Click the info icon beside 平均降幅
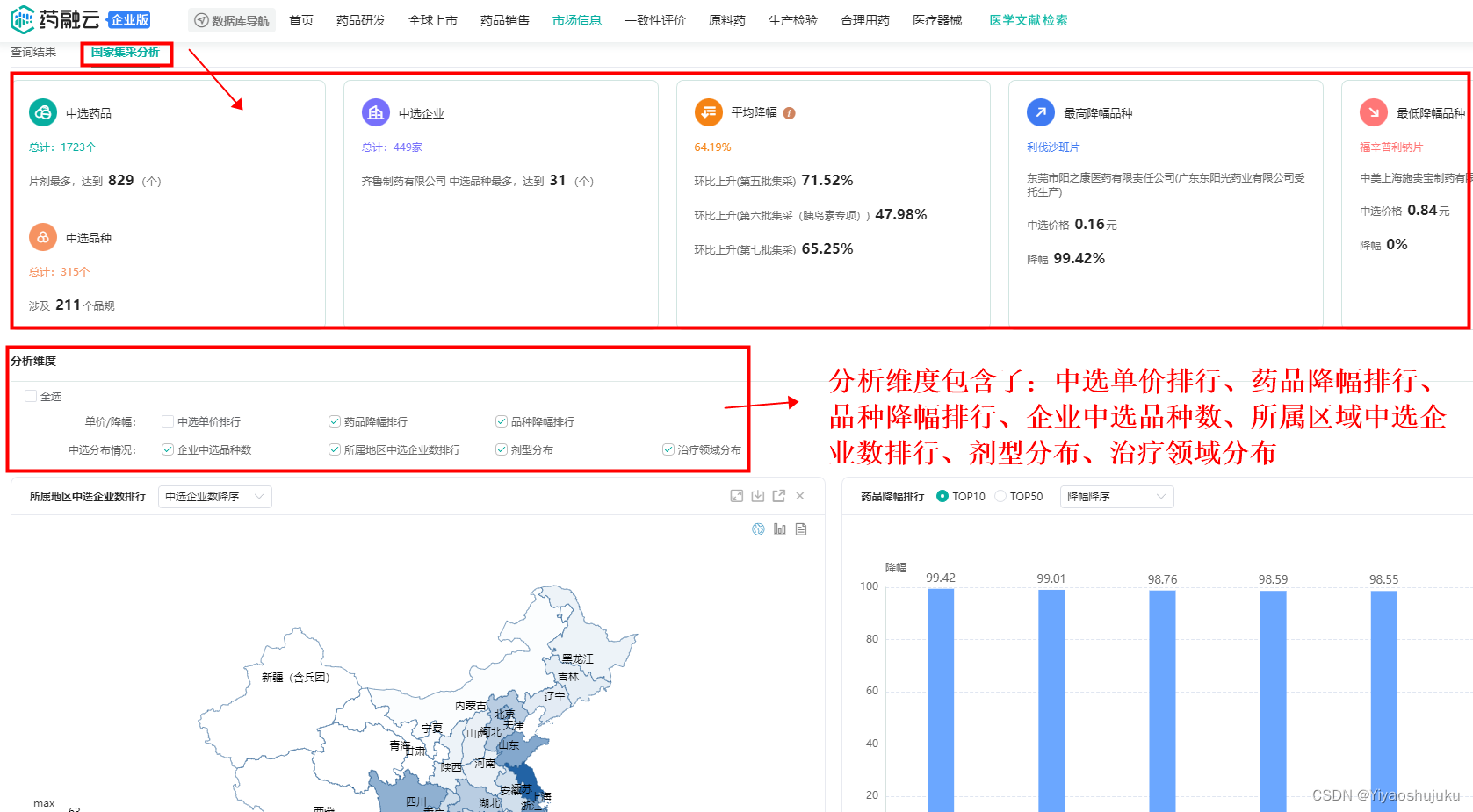Image resolution: width=1473 pixels, height=812 pixels. point(789,113)
